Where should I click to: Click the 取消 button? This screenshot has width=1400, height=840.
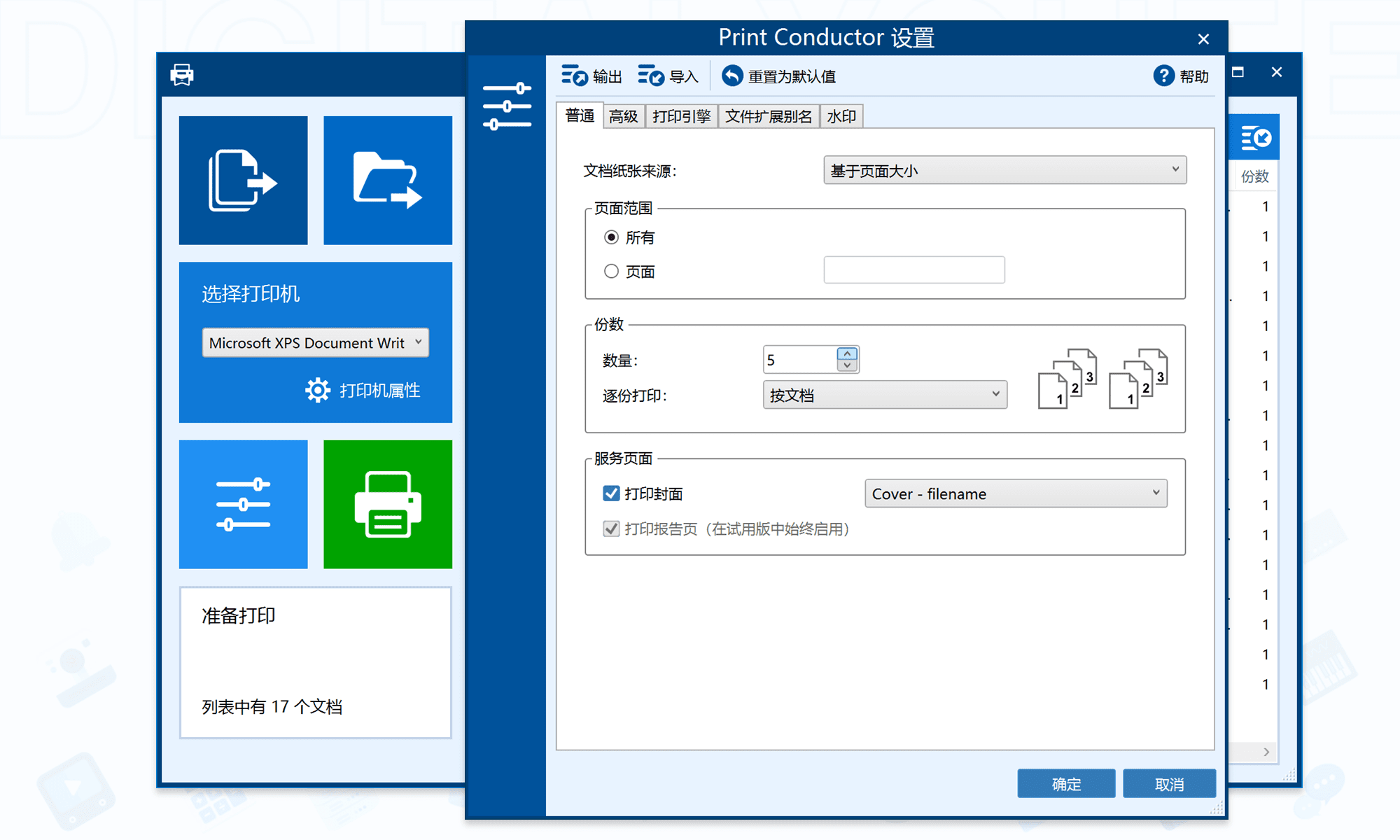click(1169, 784)
